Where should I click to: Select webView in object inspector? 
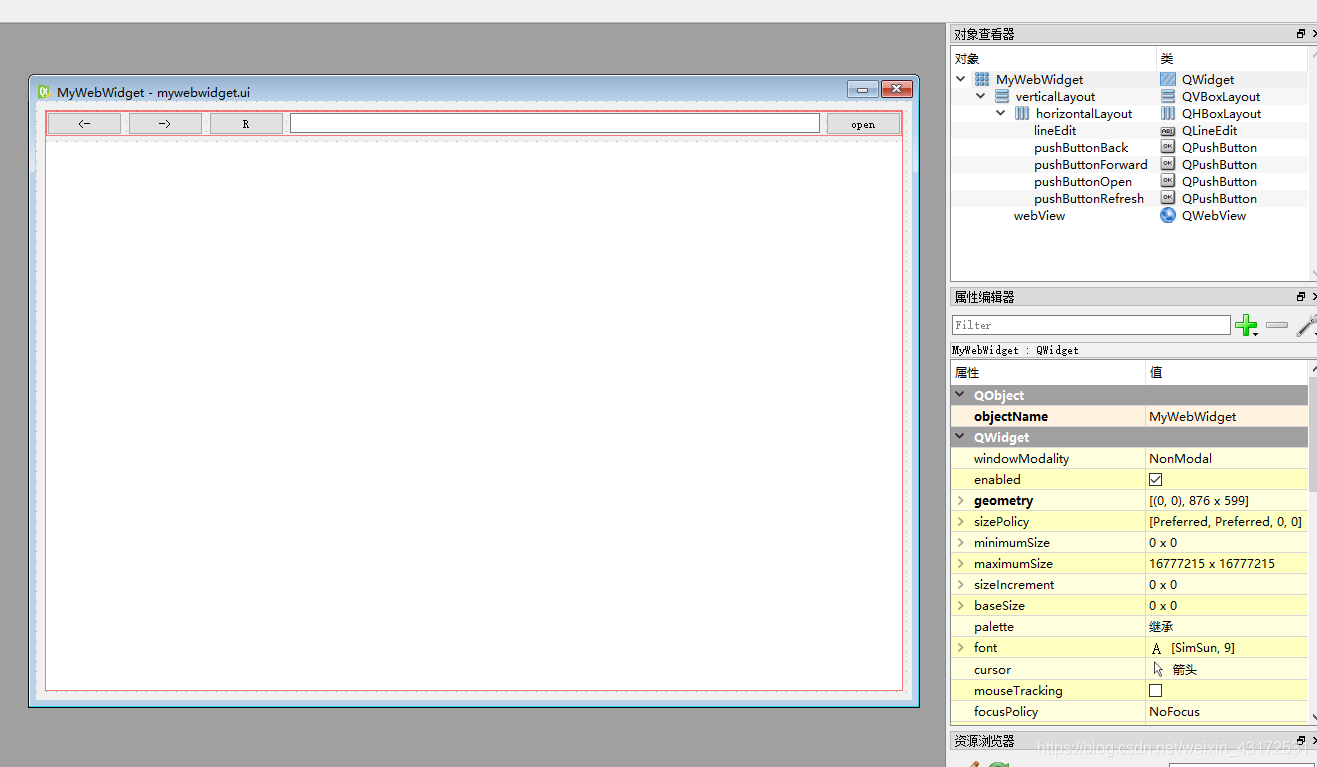tap(1039, 215)
